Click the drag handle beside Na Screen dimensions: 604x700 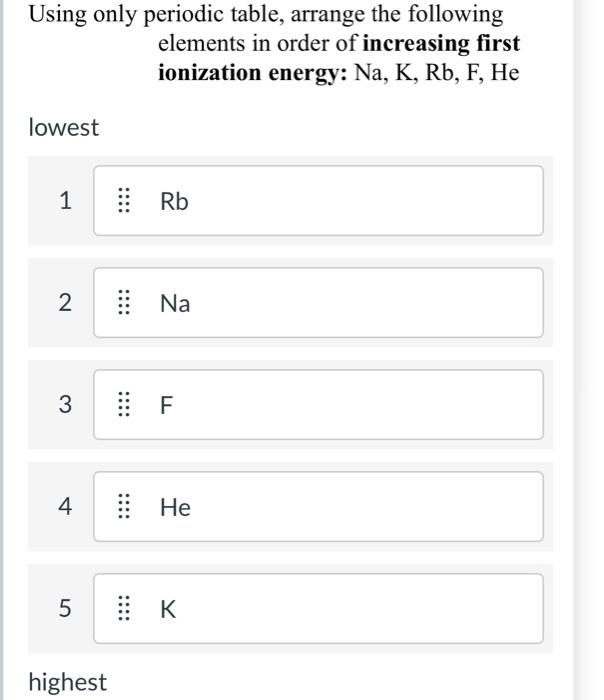[x=124, y=303]
